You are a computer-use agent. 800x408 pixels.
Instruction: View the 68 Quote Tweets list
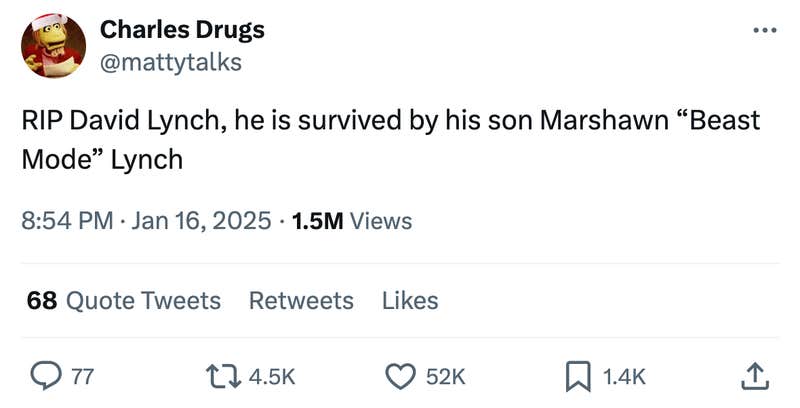(x=123, y=300)
